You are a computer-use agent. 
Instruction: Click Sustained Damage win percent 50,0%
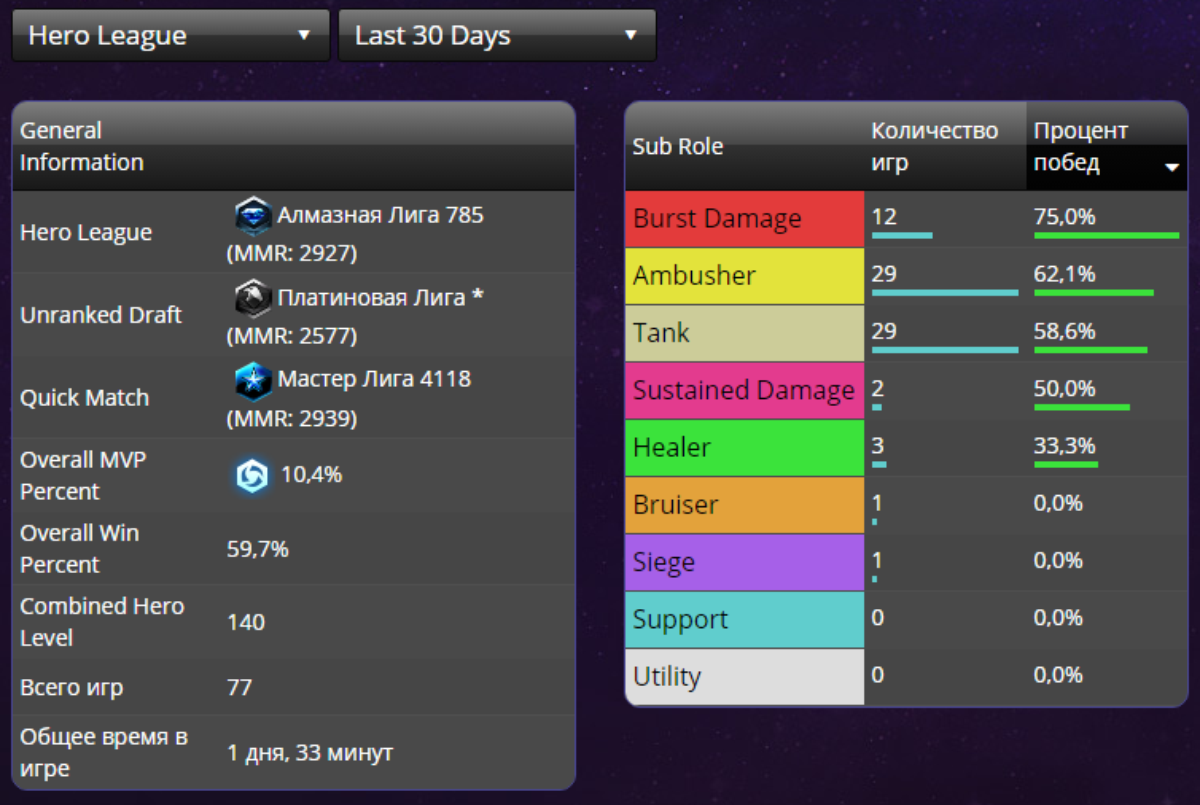pos(1065,388)
